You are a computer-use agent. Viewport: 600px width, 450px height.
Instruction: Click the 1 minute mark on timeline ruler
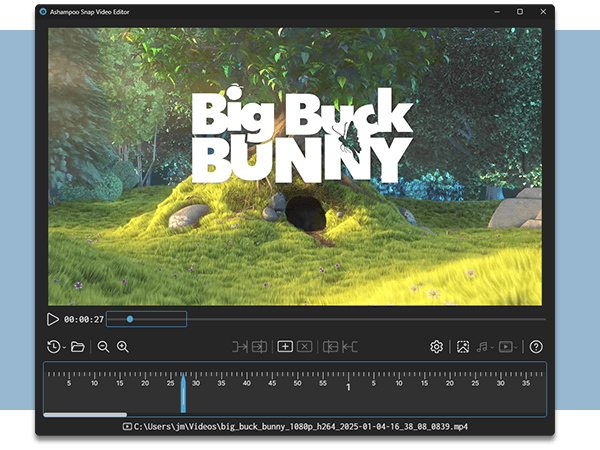click(348, 387)
